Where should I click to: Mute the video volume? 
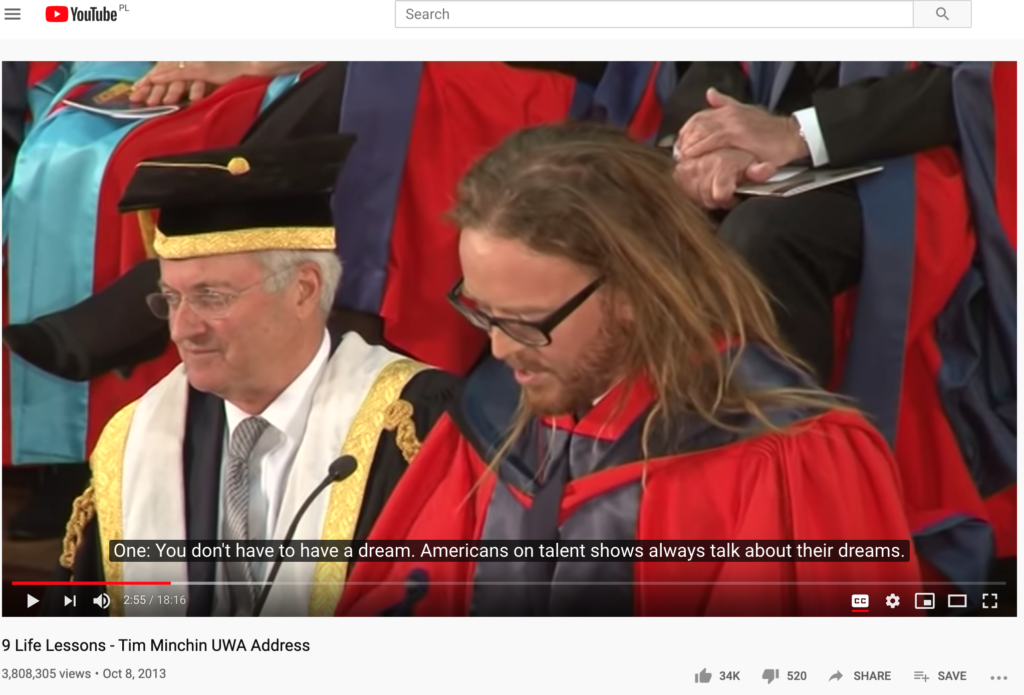101,600
